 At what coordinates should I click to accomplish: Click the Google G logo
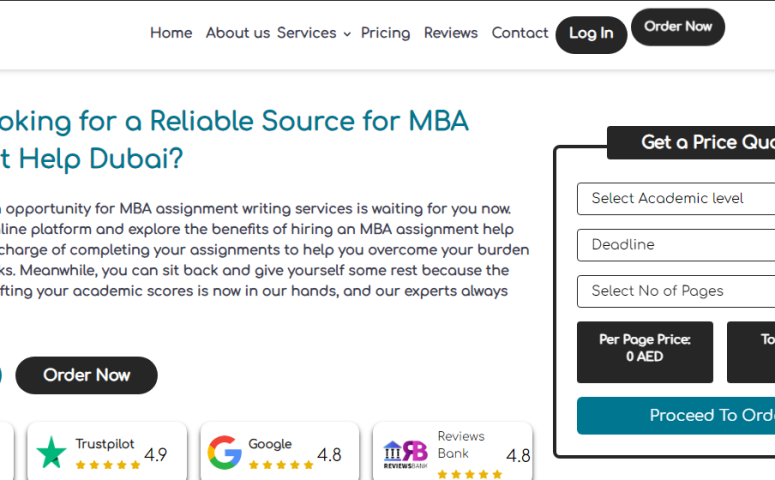click(x=225, y=452)
